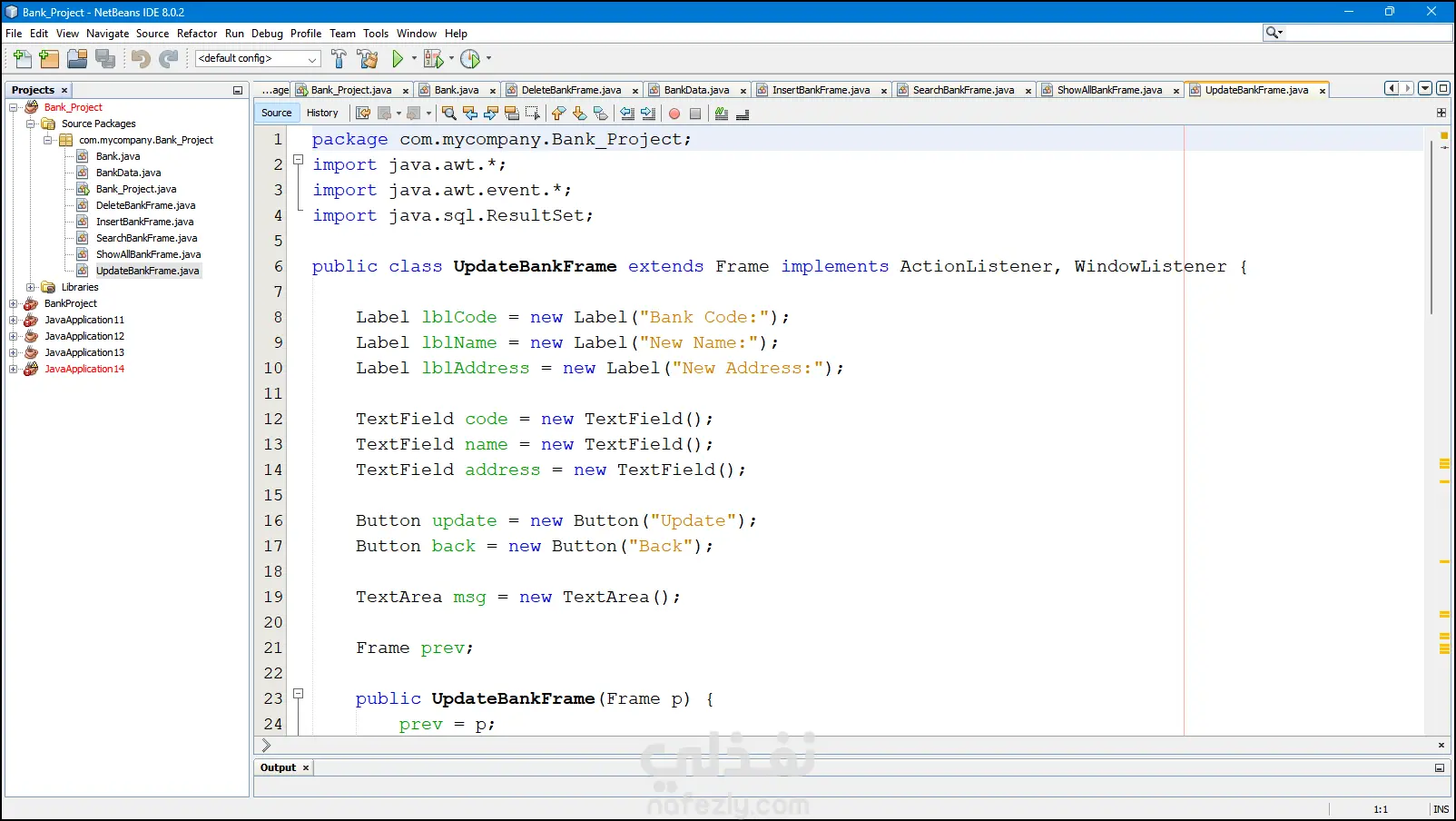Screen dimensions: 1456x821
Task: Click the Profile Project clock icon
Action: (x=469, y=59)
